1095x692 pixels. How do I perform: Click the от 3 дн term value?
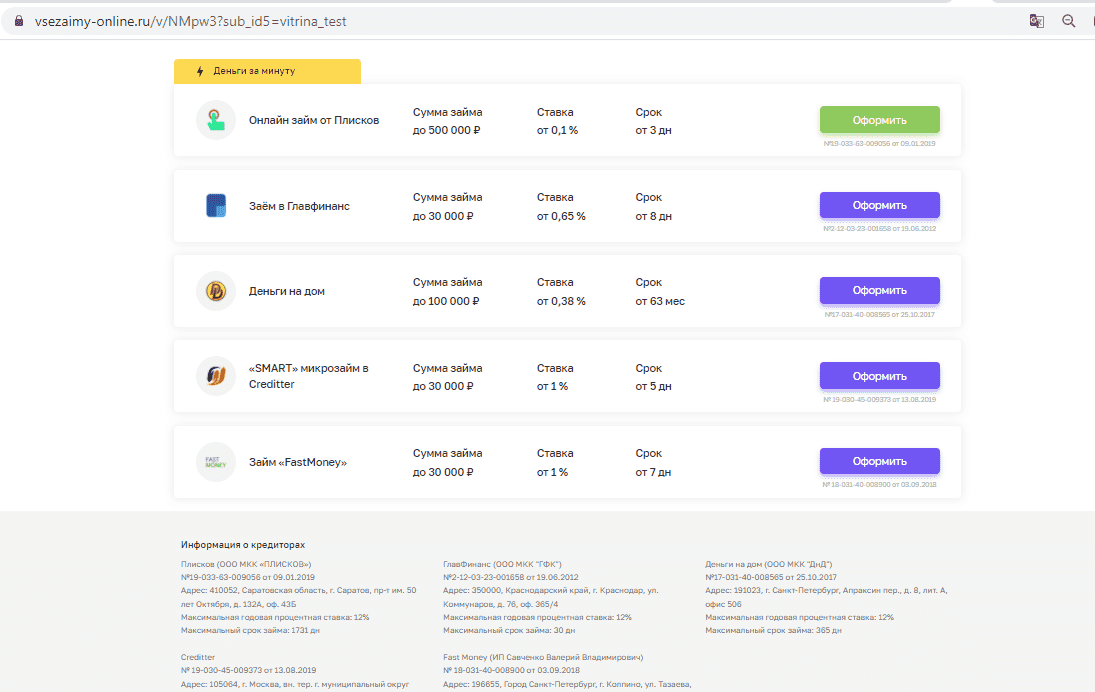(x=653, y=131)
